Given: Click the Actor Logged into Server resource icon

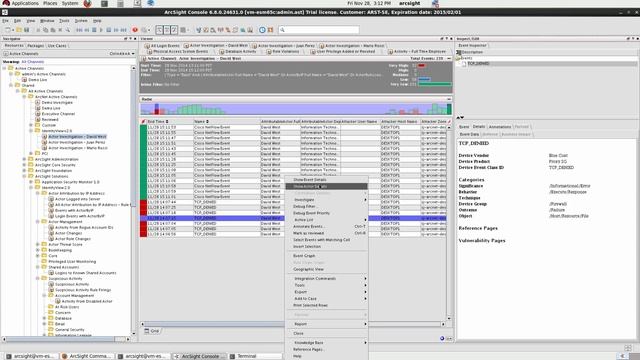Looking at the screenshot, I should (x=51, y=199).
